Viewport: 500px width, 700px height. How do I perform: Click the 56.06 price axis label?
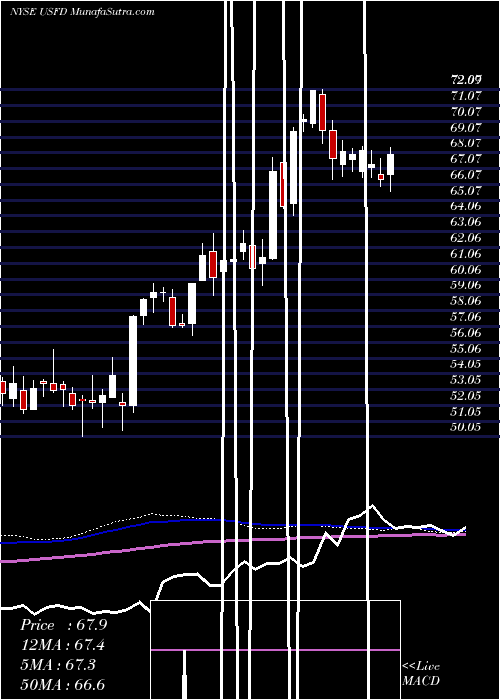[x=466, y=333]
